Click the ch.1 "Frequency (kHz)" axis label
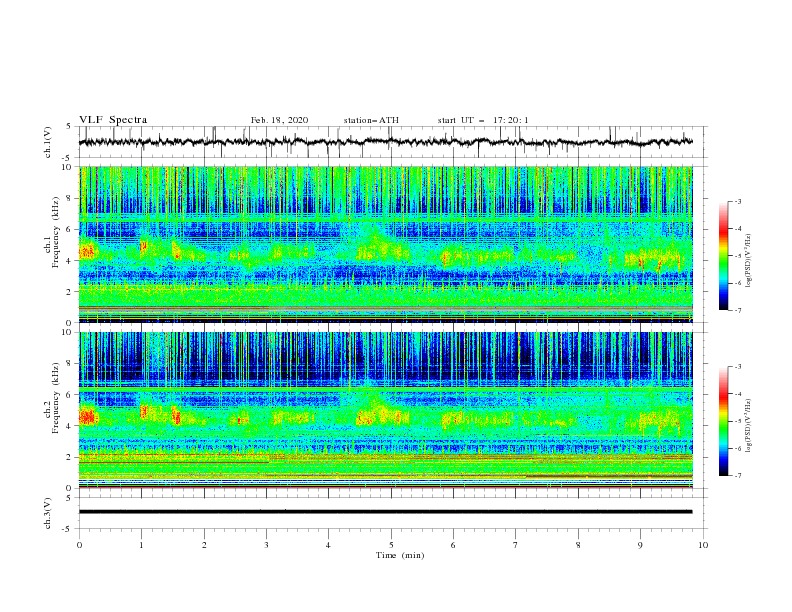792x612 pixels. point(55,230)
